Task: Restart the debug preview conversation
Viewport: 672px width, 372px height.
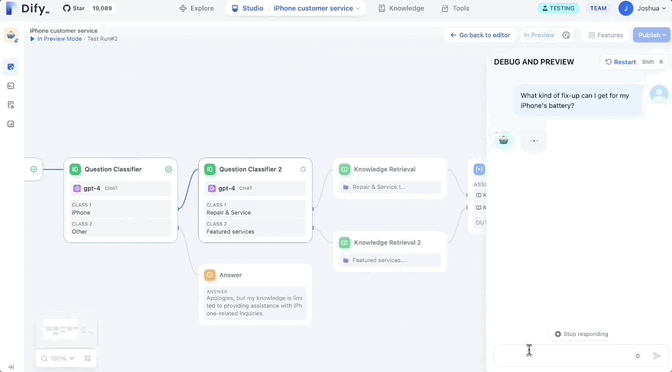Action: click(x=620, y=62)
